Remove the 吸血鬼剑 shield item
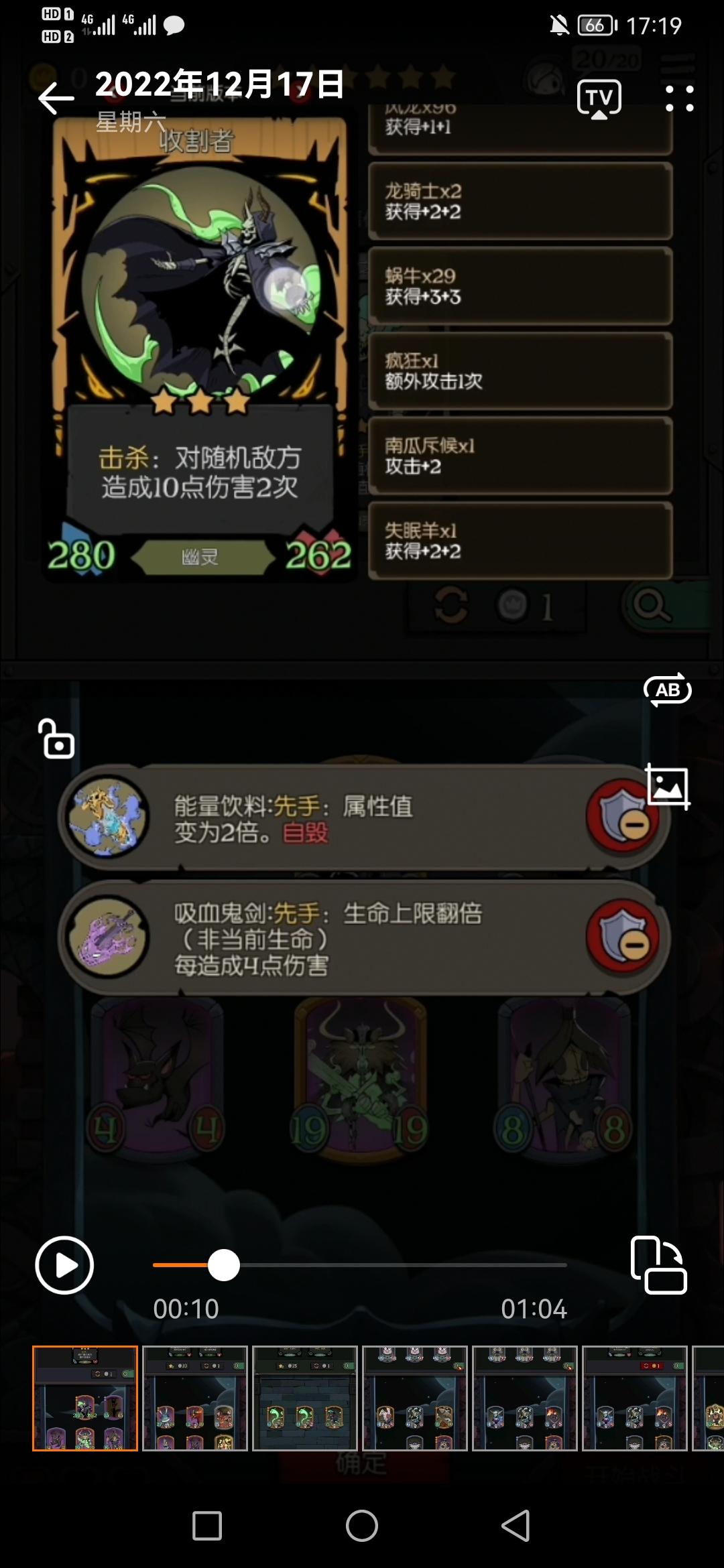The width and height of the screenshot is (724, 1568). click(623, 936)
